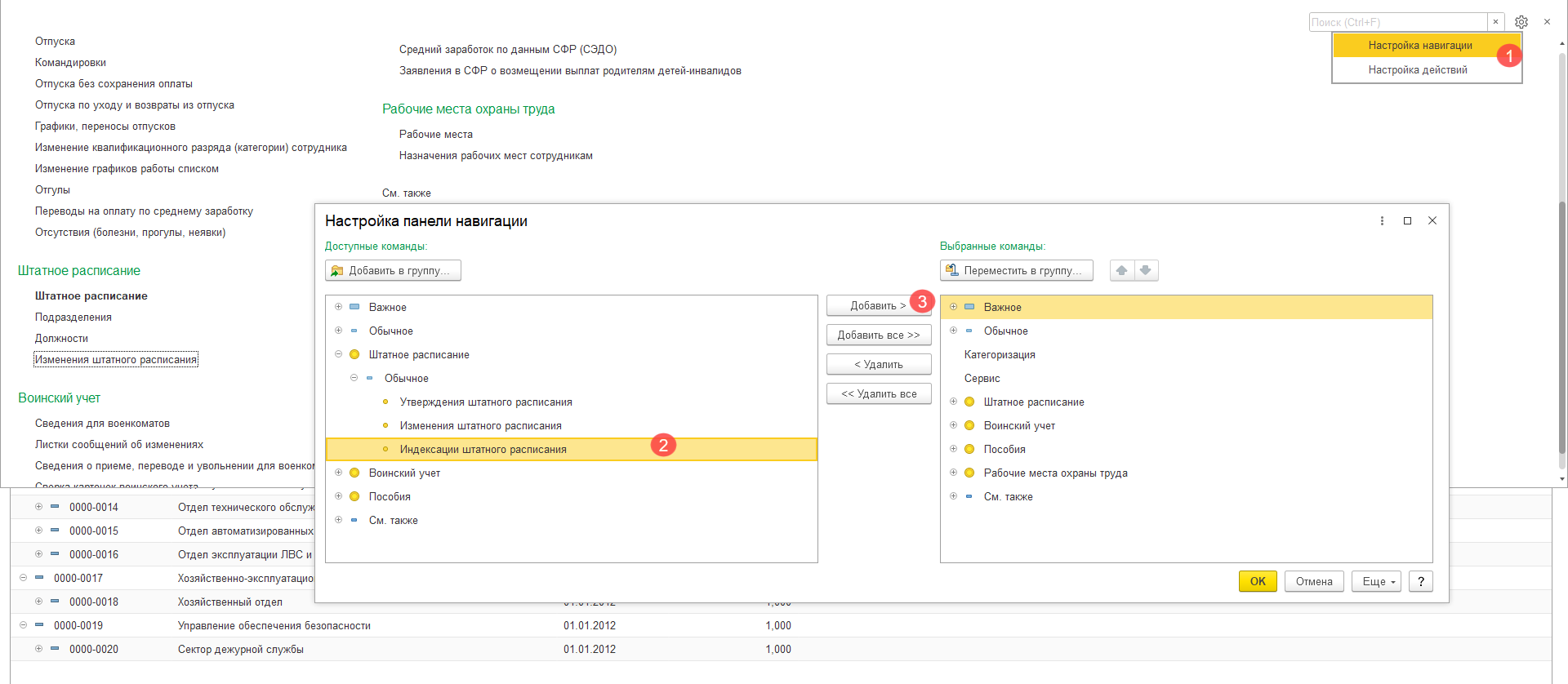Collapse row 0000-0017 in the background table
Image resolution: width=1568 pixels, height=684 pixels.
pyautogui.click(x=23, y=578)
